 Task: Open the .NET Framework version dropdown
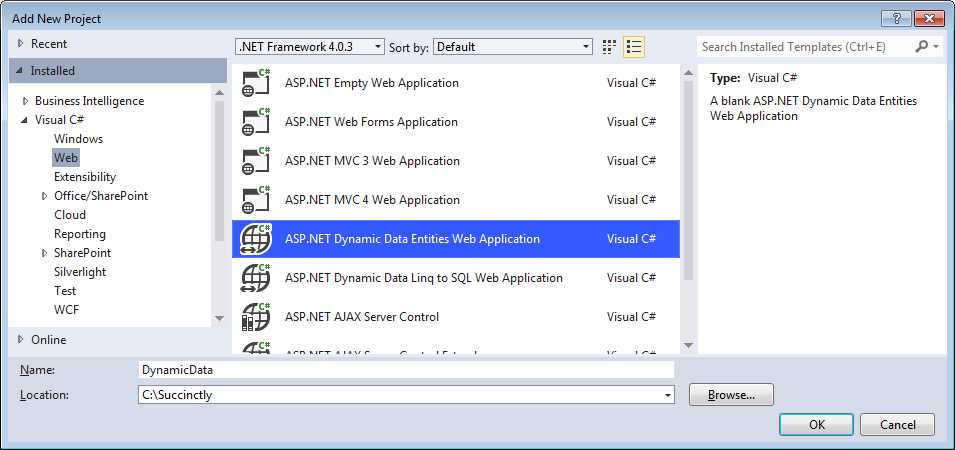pos(310,47)
